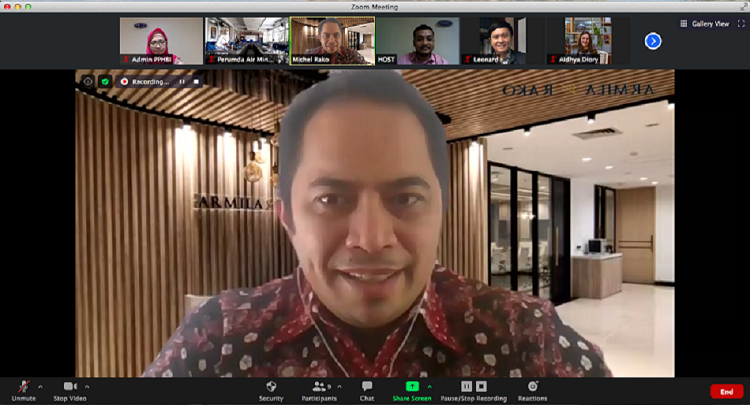Click the red Recording indicator dot
The height and width of the screenshot is (405, 750).
124,82
